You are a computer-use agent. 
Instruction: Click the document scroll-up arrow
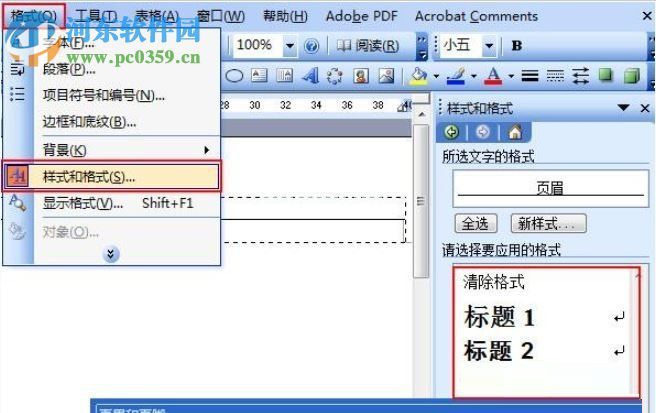tap(422, 114)
